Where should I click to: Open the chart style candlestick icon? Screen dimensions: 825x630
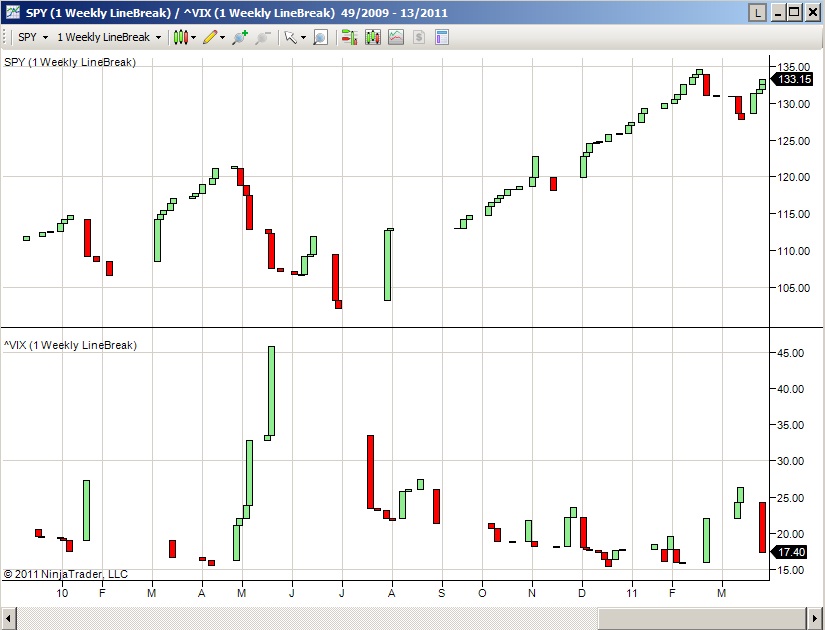[180, 37]
